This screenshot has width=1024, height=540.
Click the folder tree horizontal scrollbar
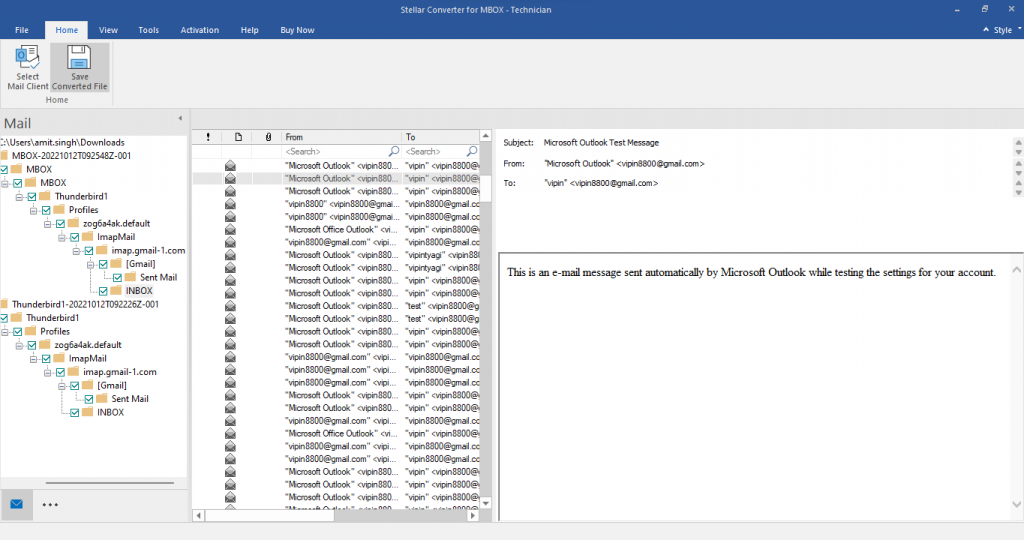tap(110, 483)
